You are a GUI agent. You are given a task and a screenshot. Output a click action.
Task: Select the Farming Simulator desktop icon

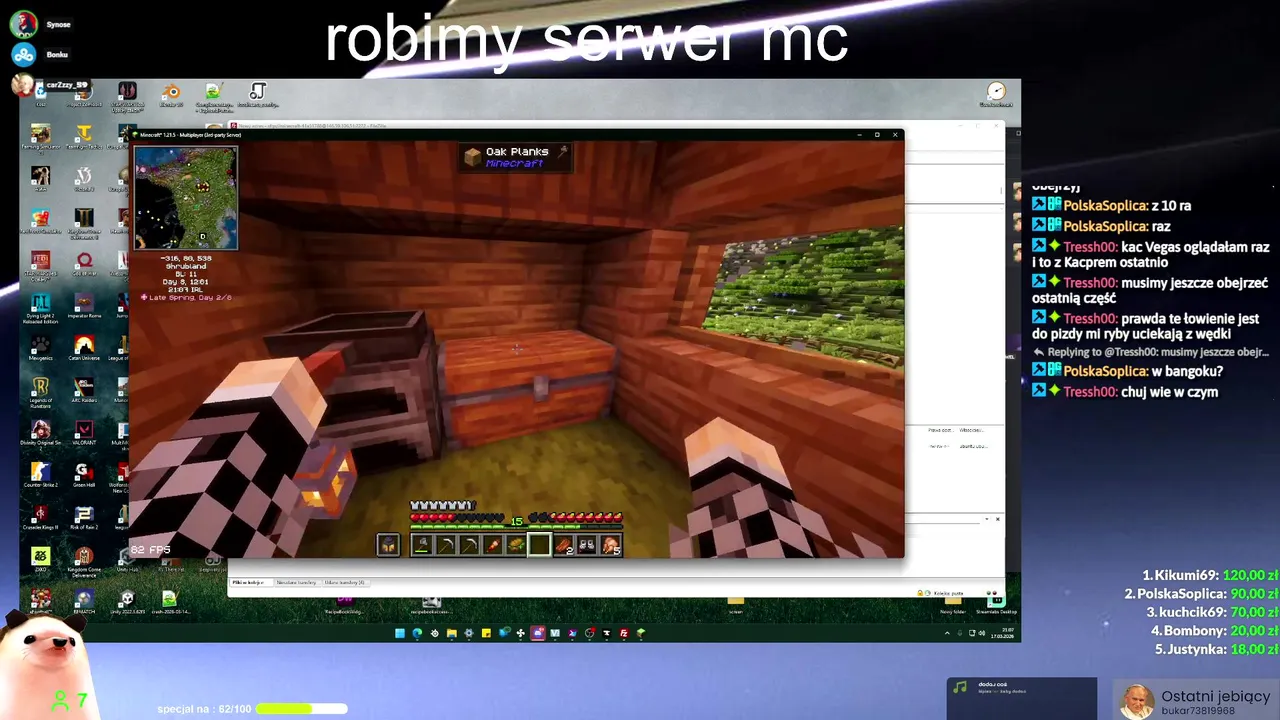pos(41,137)
